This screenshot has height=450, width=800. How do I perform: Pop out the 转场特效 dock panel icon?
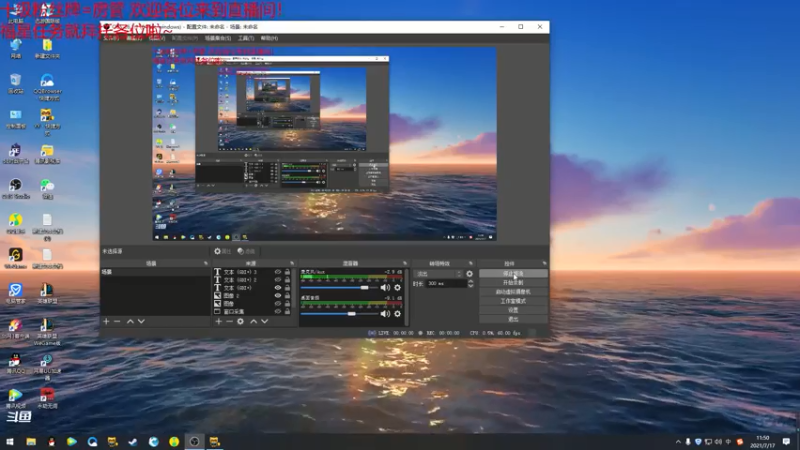click(x=471, y=263)
